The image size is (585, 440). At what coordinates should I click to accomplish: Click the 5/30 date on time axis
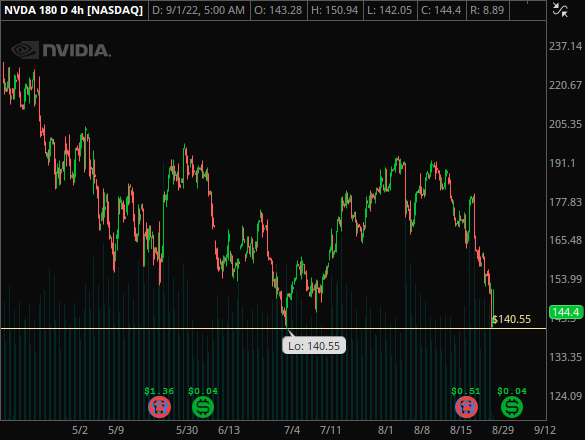point(187,430)
